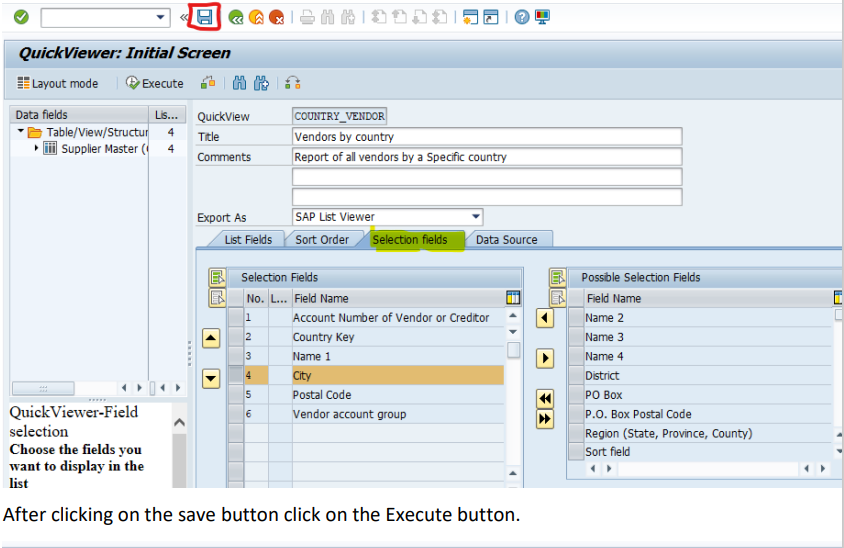This screenshot has width=844, height=548.
Task: Switch to the Sort Order tab
Action: pyautogui.click(x=322, y=240)
